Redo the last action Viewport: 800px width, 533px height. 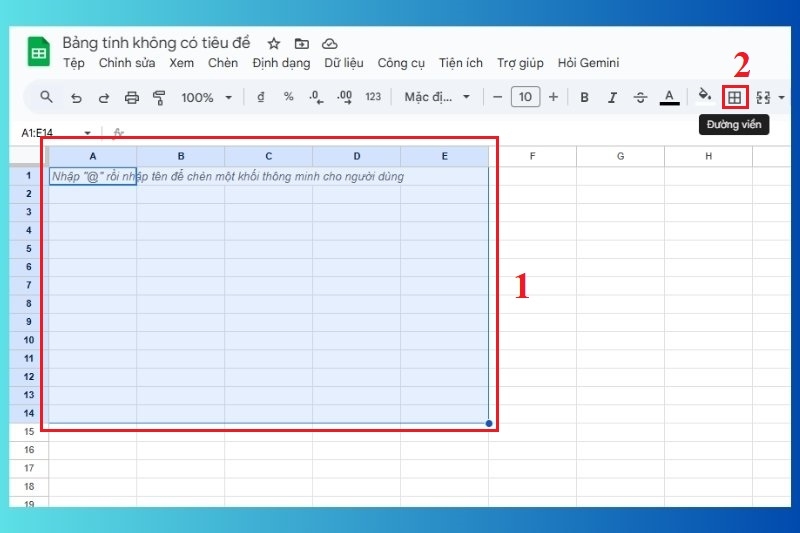click(x=104, y=97)
